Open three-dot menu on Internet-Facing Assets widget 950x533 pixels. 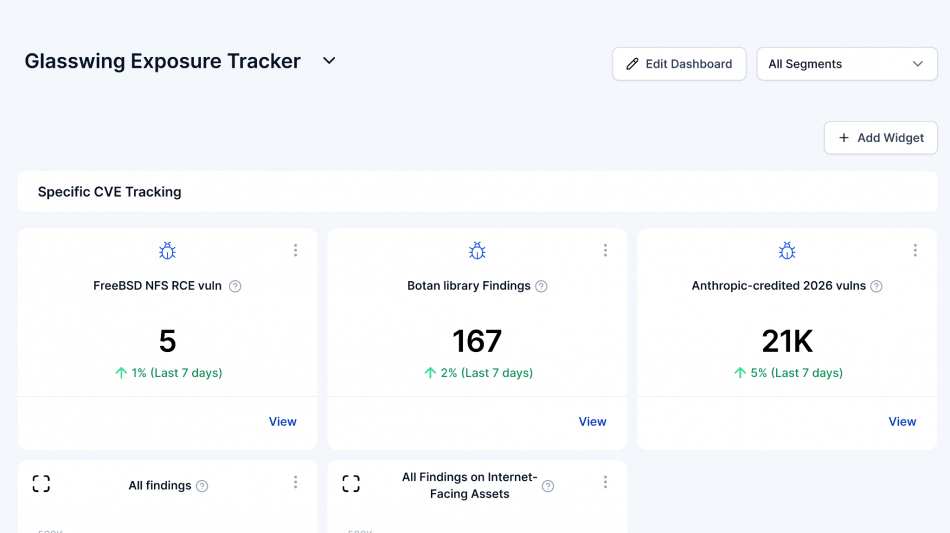(x=605, y=482)
